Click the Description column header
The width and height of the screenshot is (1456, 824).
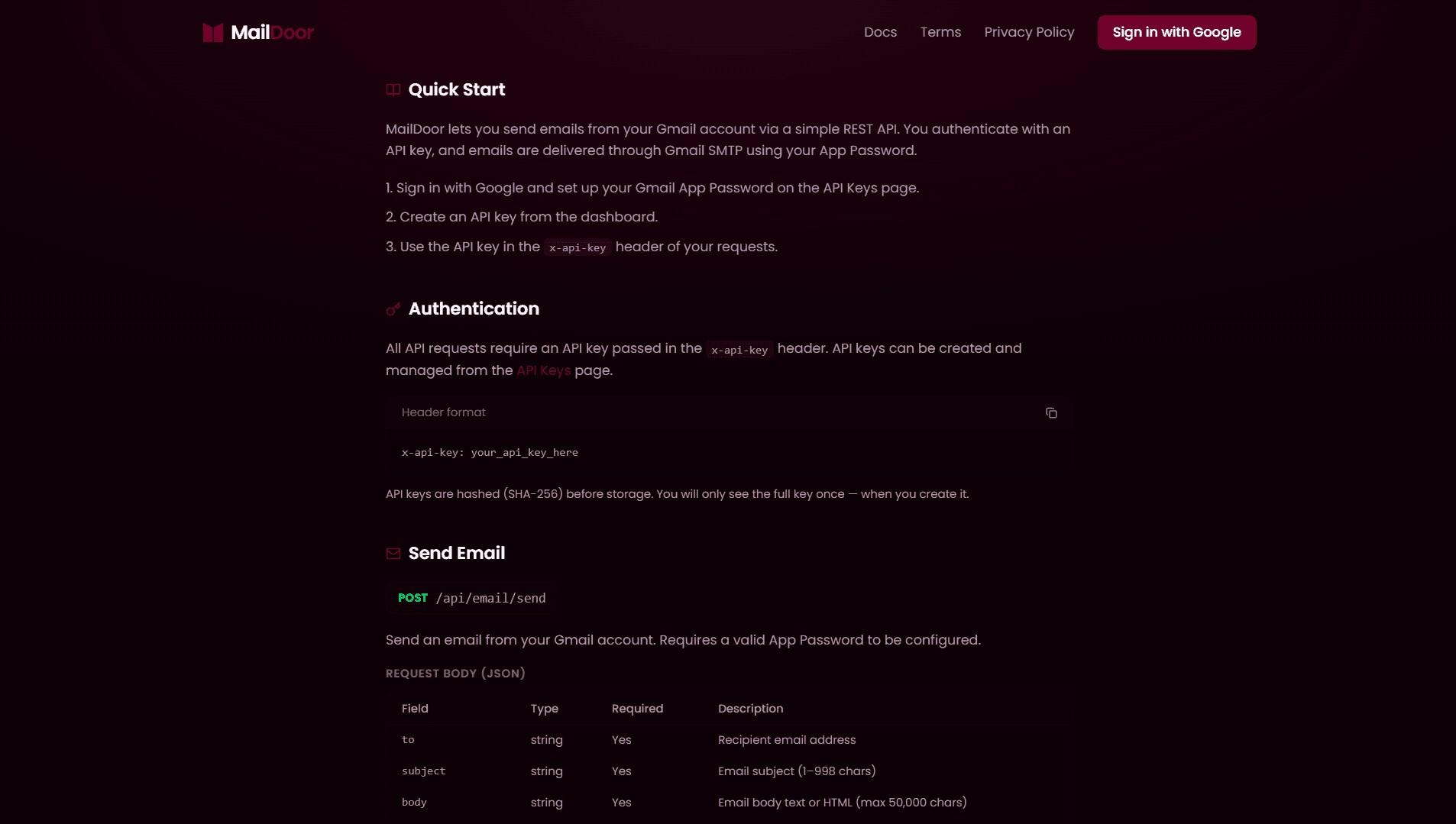(750, 709)
